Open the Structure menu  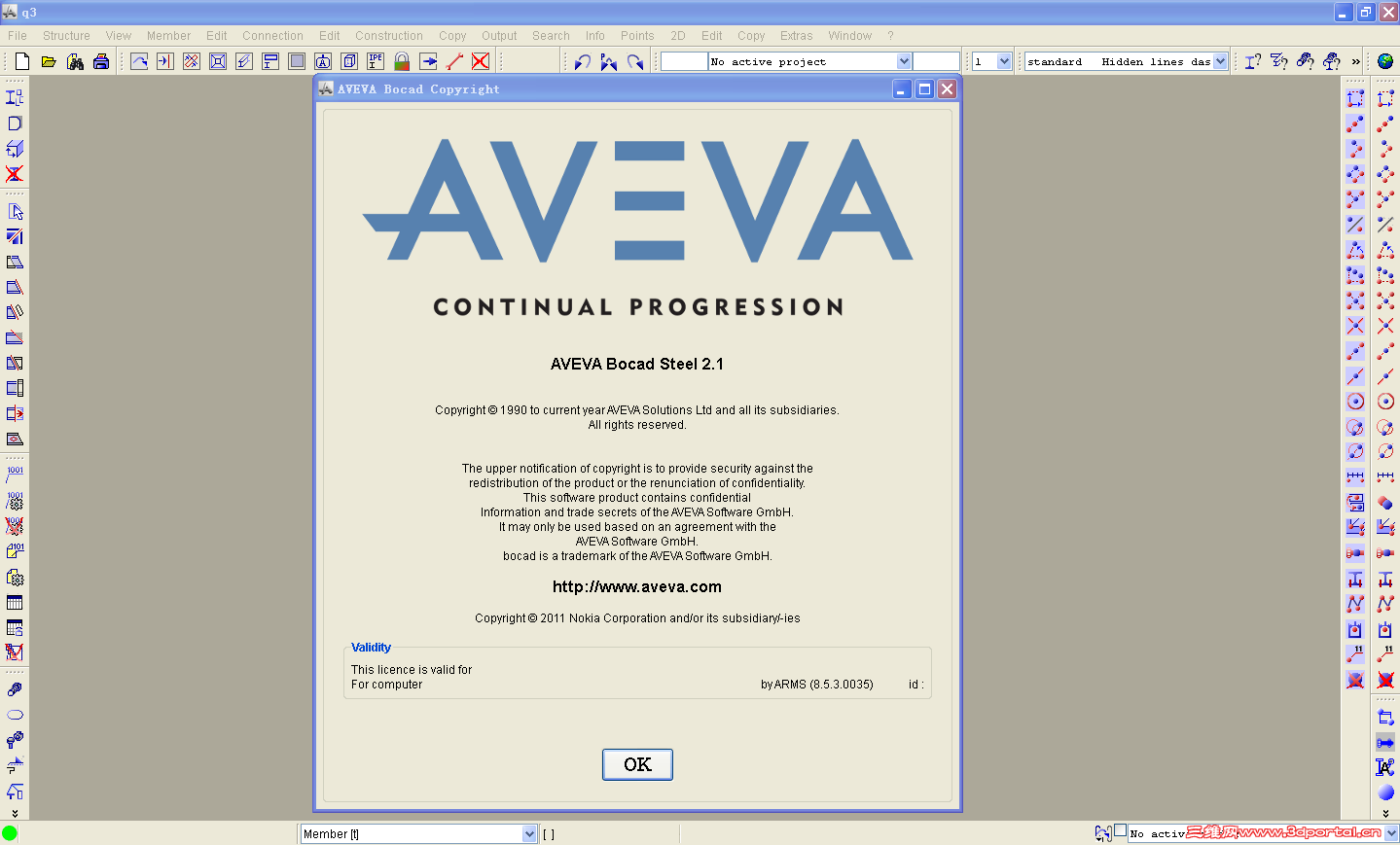tap(66, 36)
